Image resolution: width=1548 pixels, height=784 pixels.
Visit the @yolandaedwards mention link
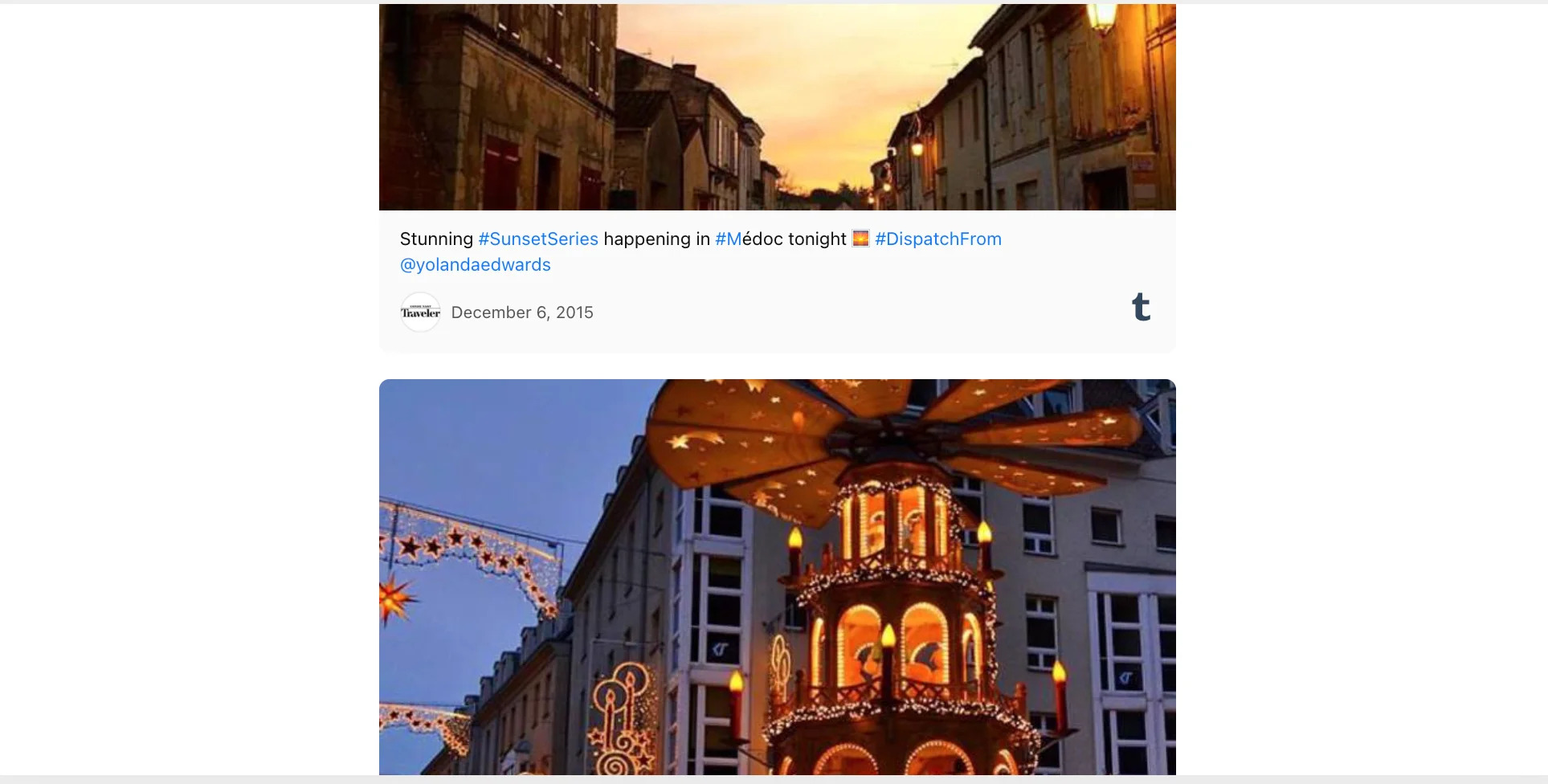pyautogui.click(x=476, y=264)
